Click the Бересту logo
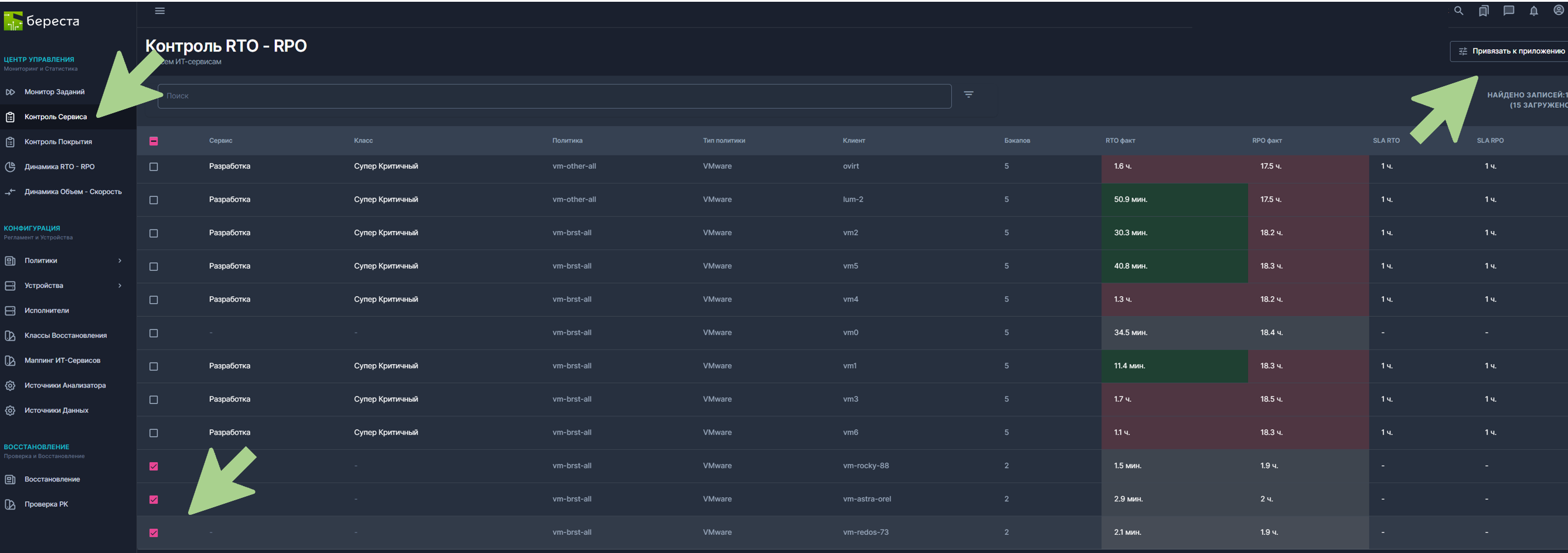The height and width of the screenshot is (553, 1568). click(42, 21)
